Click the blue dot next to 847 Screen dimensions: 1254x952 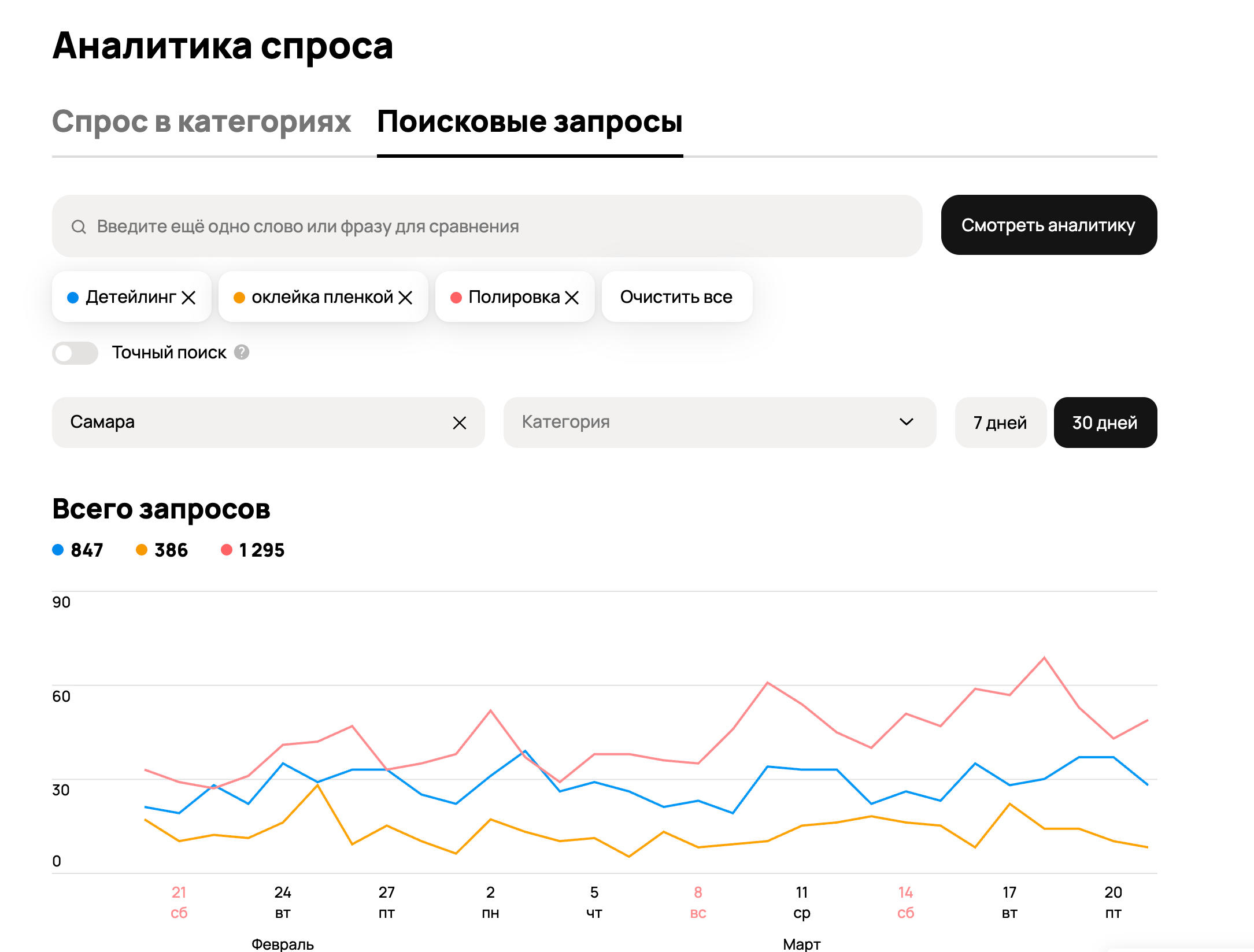(58, 550)
